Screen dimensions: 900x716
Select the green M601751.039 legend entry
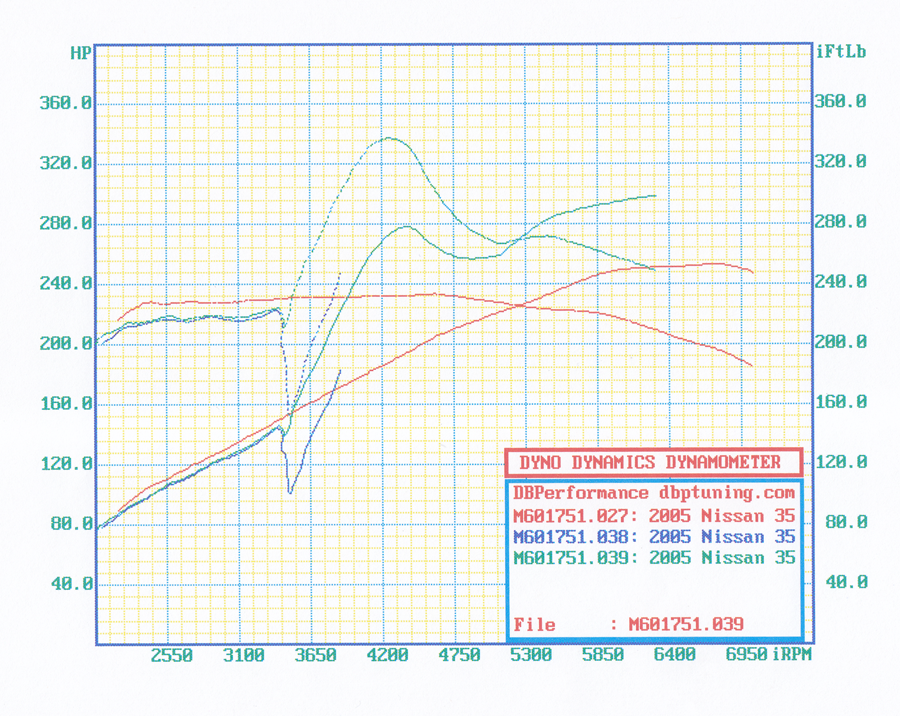[x=654, y=558]
